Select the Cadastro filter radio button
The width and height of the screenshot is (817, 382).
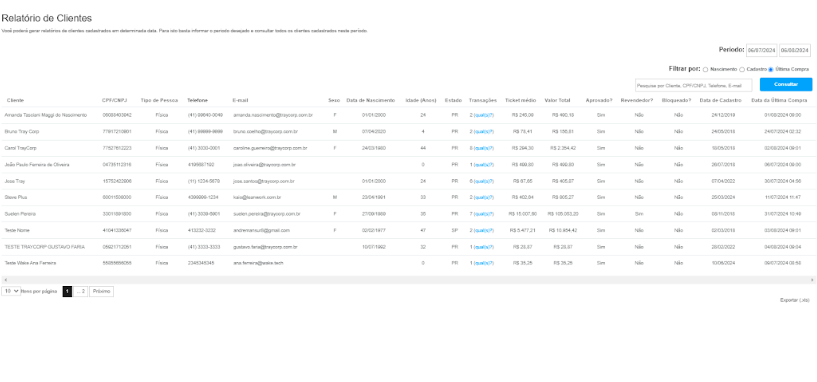click(742, 69)
